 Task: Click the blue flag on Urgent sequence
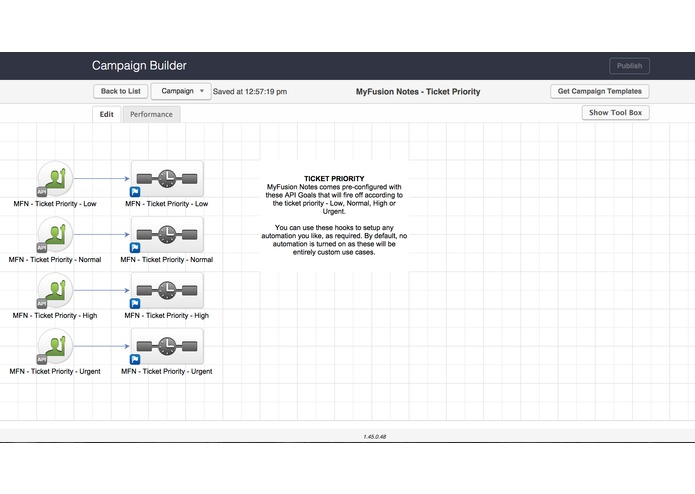135,359
